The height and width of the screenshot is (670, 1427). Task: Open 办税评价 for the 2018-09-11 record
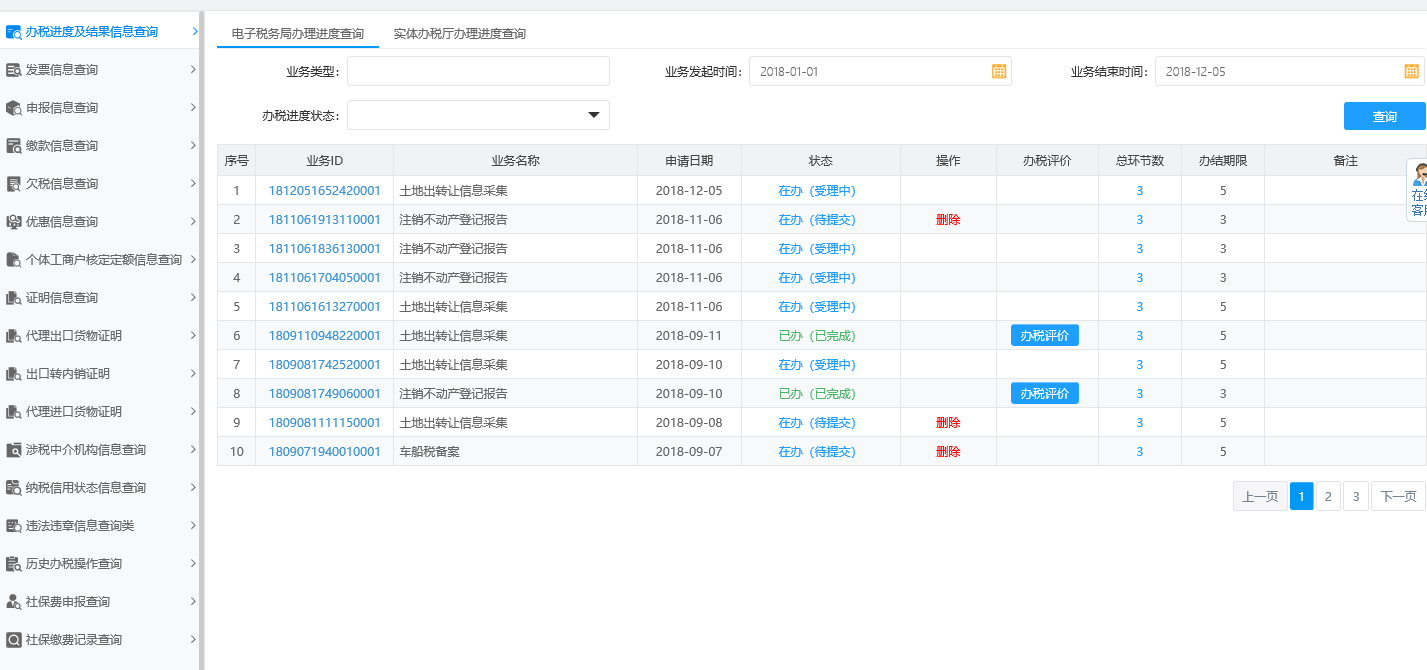pyautogui.click(x=1046, y=335)
